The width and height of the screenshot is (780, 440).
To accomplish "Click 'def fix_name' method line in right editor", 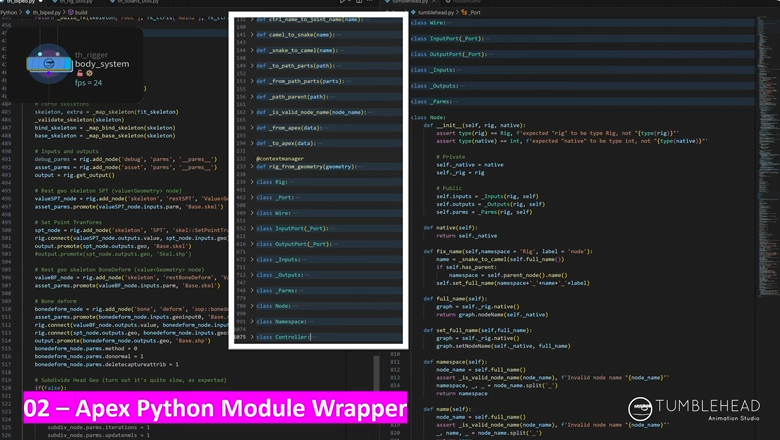I will click(508, 252).
